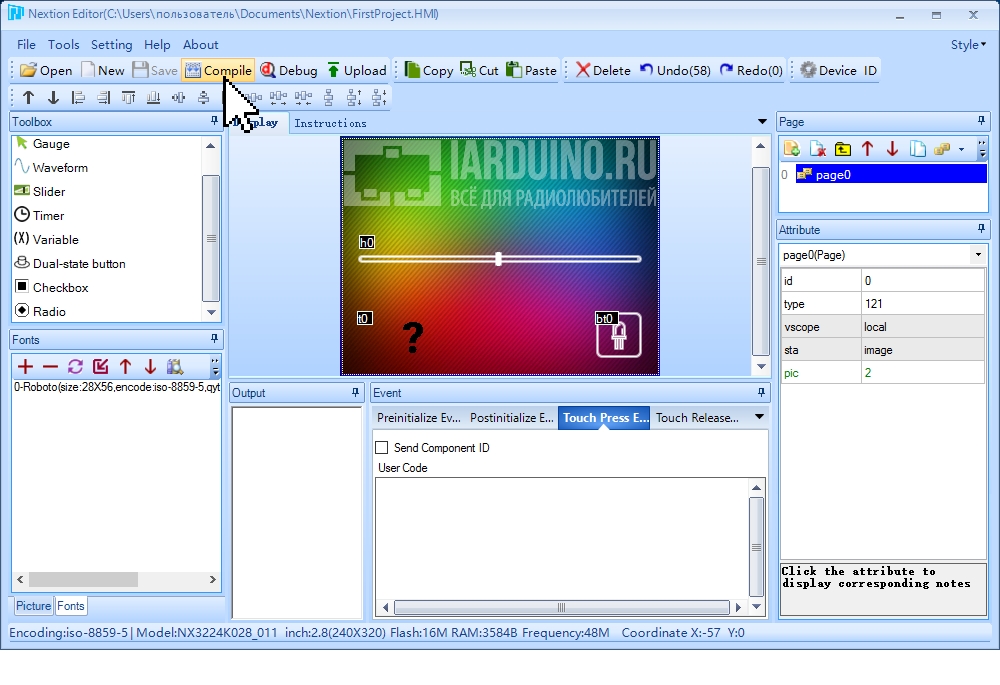The width and height of the screenshot is (1000, 685).
Task: Import page with yellow folder icon
Action: click(842, 149)
